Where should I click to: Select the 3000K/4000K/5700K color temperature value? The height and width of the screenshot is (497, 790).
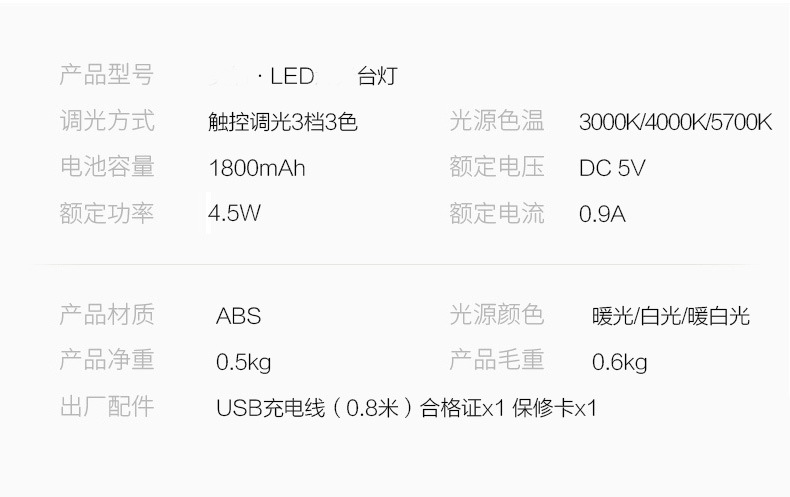(x=675, y=123)
